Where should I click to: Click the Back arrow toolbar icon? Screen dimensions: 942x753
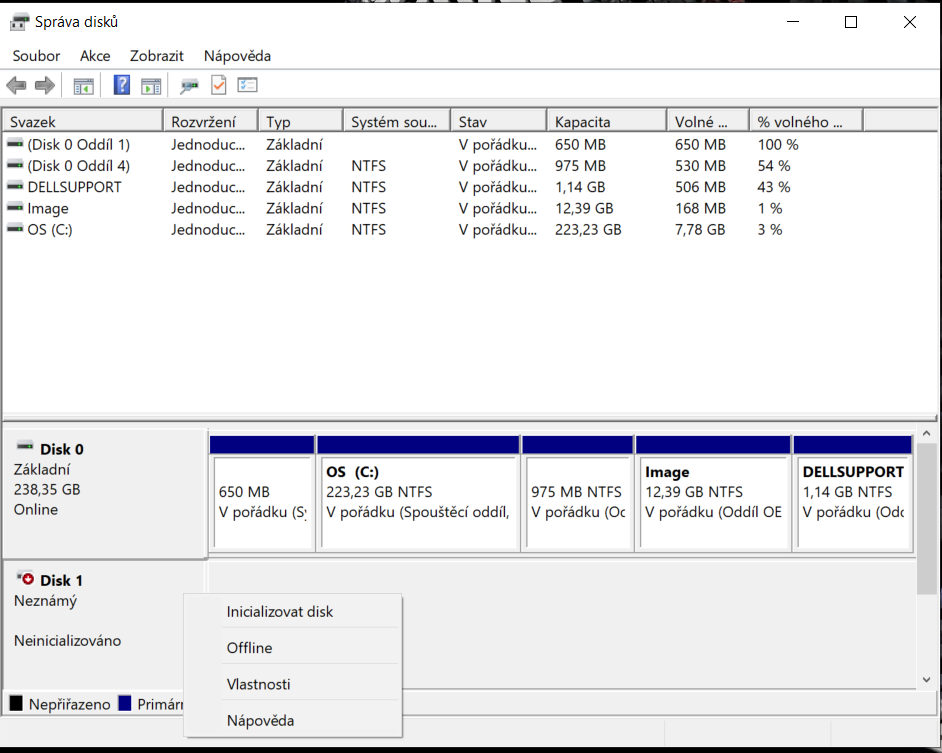(x=16, y=86)
